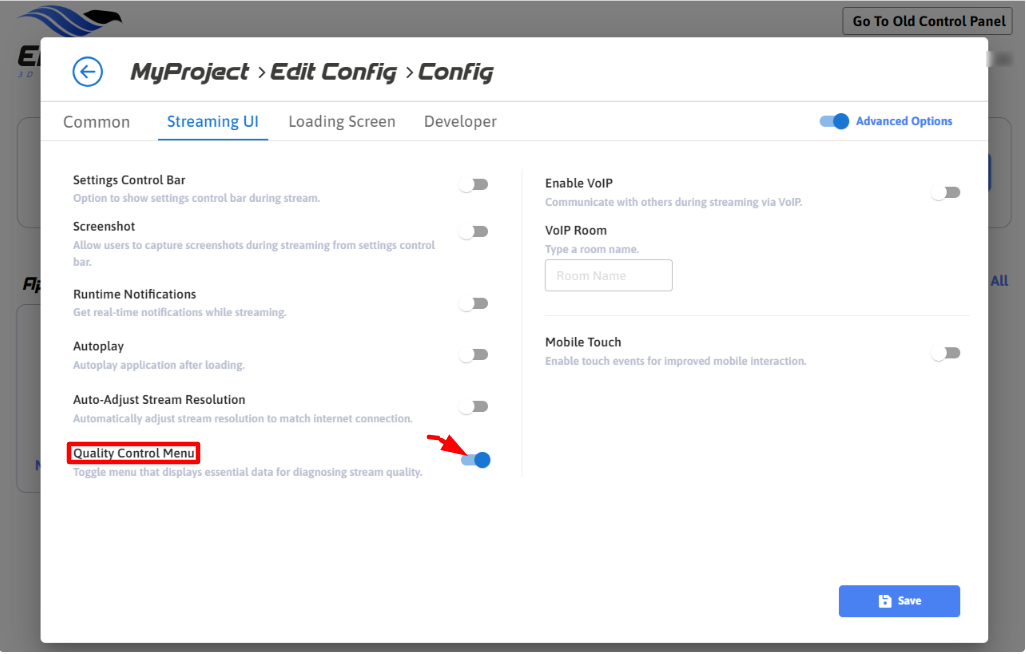The height and width of the screenshot is (654, 1026).
Task: Disable the Advanced Options toggle
Action: coord(834,122)
